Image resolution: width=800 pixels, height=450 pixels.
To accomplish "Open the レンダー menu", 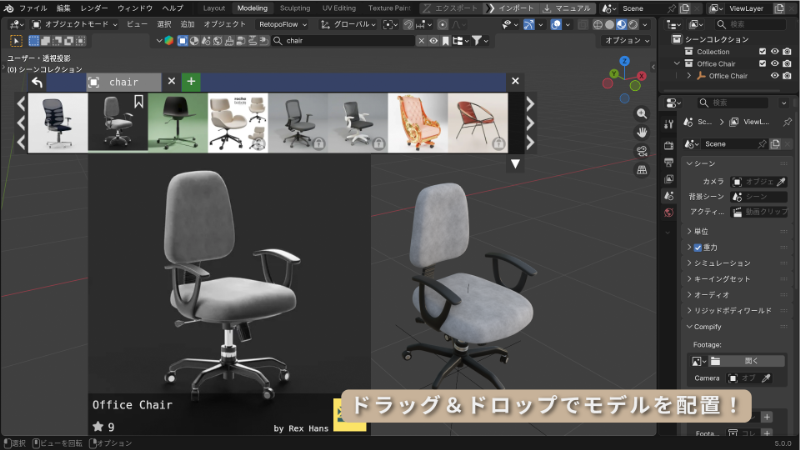I will click(x=94, y=8).
